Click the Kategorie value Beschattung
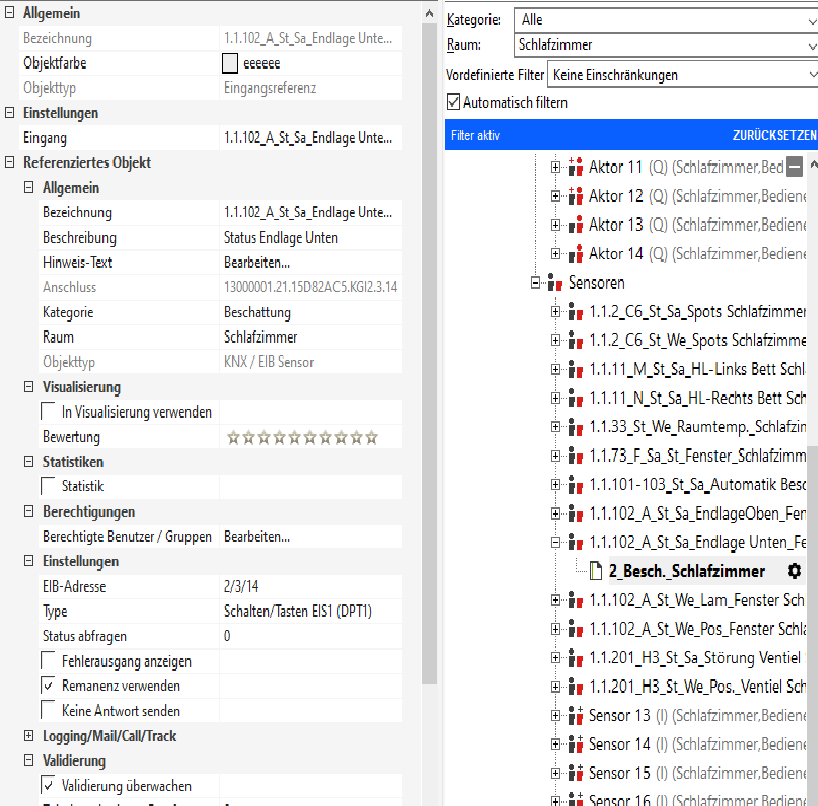818x806 pixels. [257, 312]
